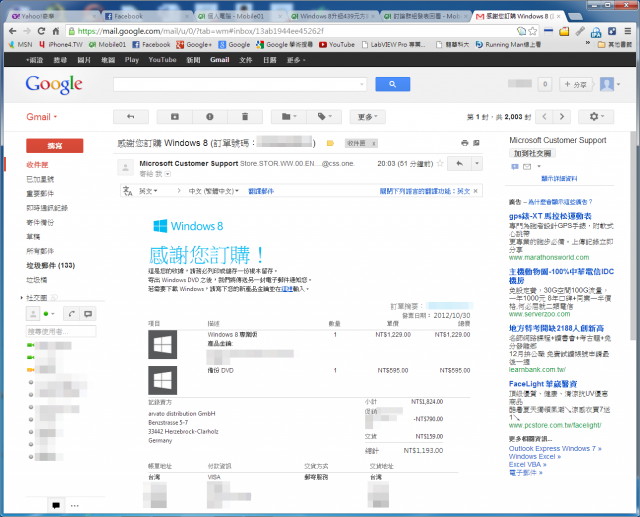Open the account profile picture menu
This screenshot has width=640, height=517.
[x=610, y=84]
